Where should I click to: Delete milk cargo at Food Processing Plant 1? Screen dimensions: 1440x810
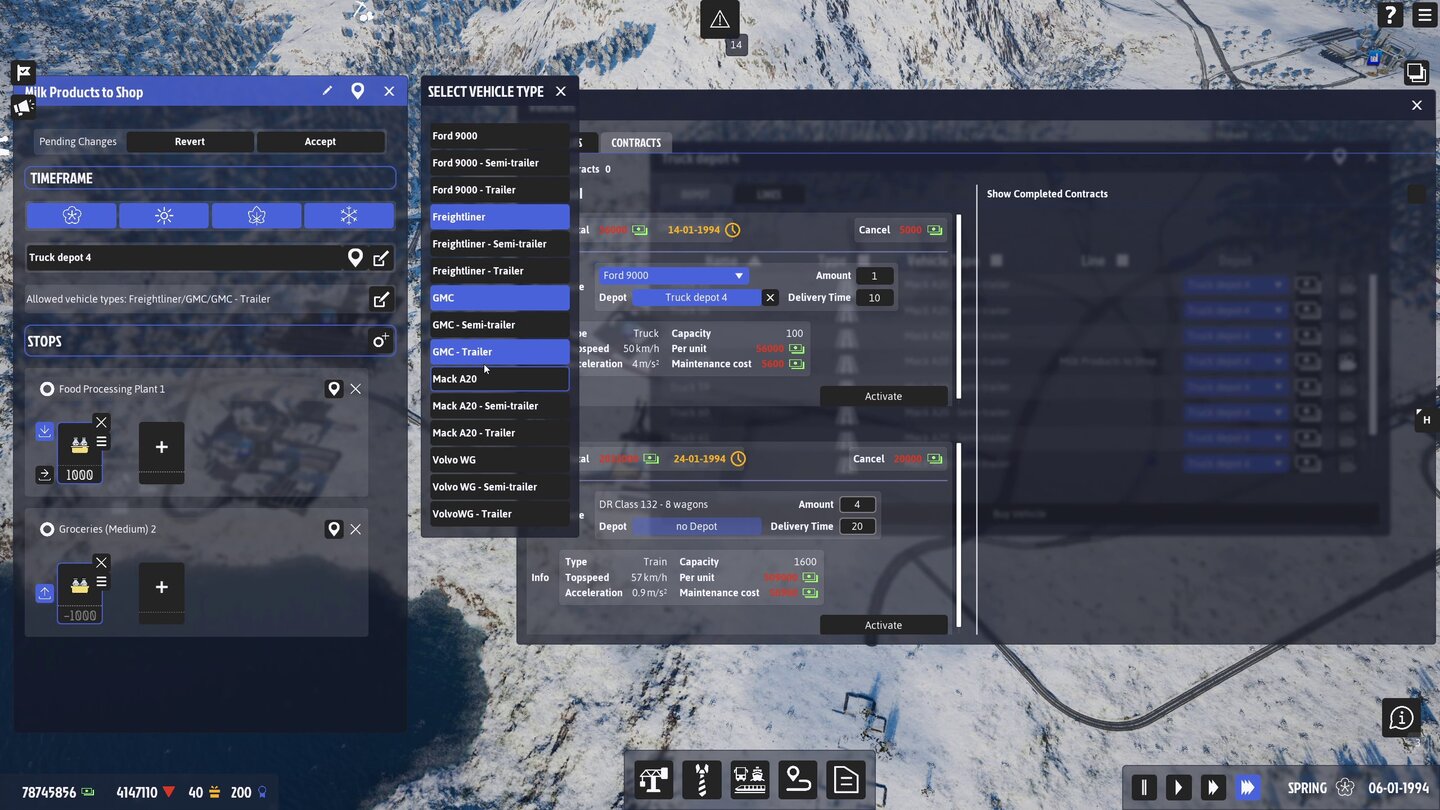[101, 422]
